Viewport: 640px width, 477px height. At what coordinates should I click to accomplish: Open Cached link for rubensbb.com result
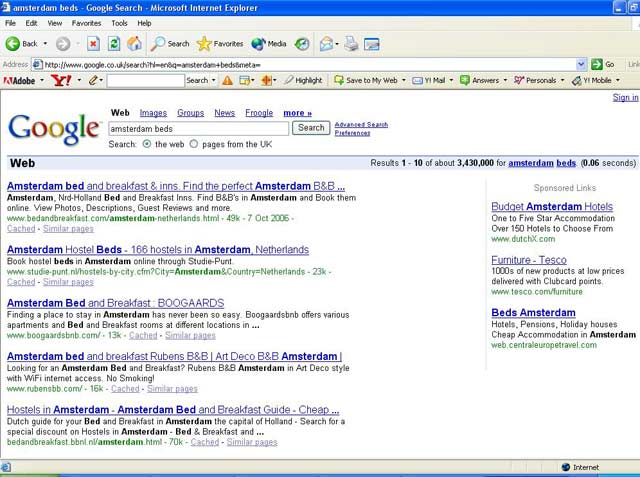point(125,389)
